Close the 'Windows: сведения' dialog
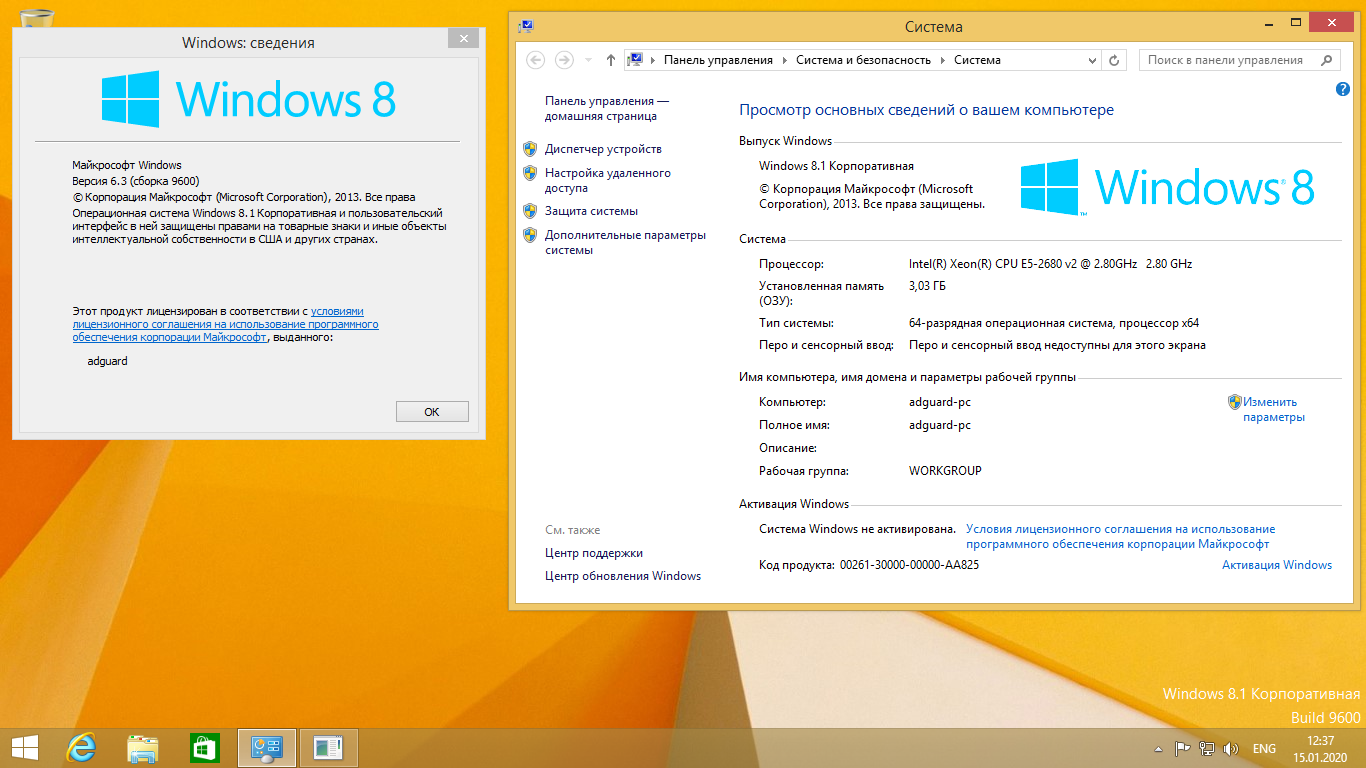This screenshot has height=768, width=1366. (x=462, y=38)
